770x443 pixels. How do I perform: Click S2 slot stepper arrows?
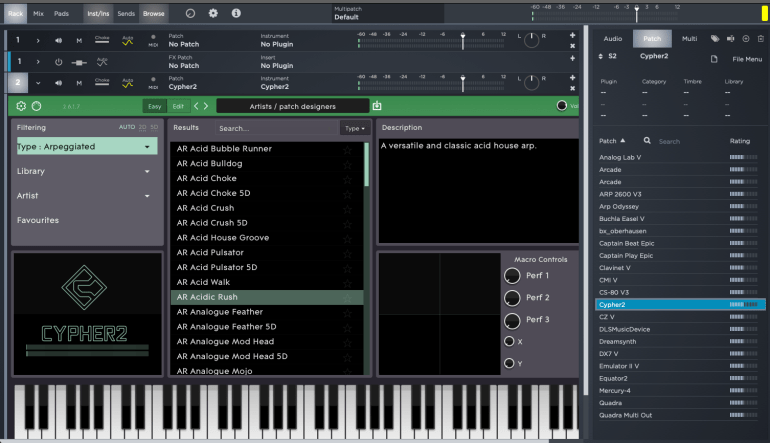600,56
